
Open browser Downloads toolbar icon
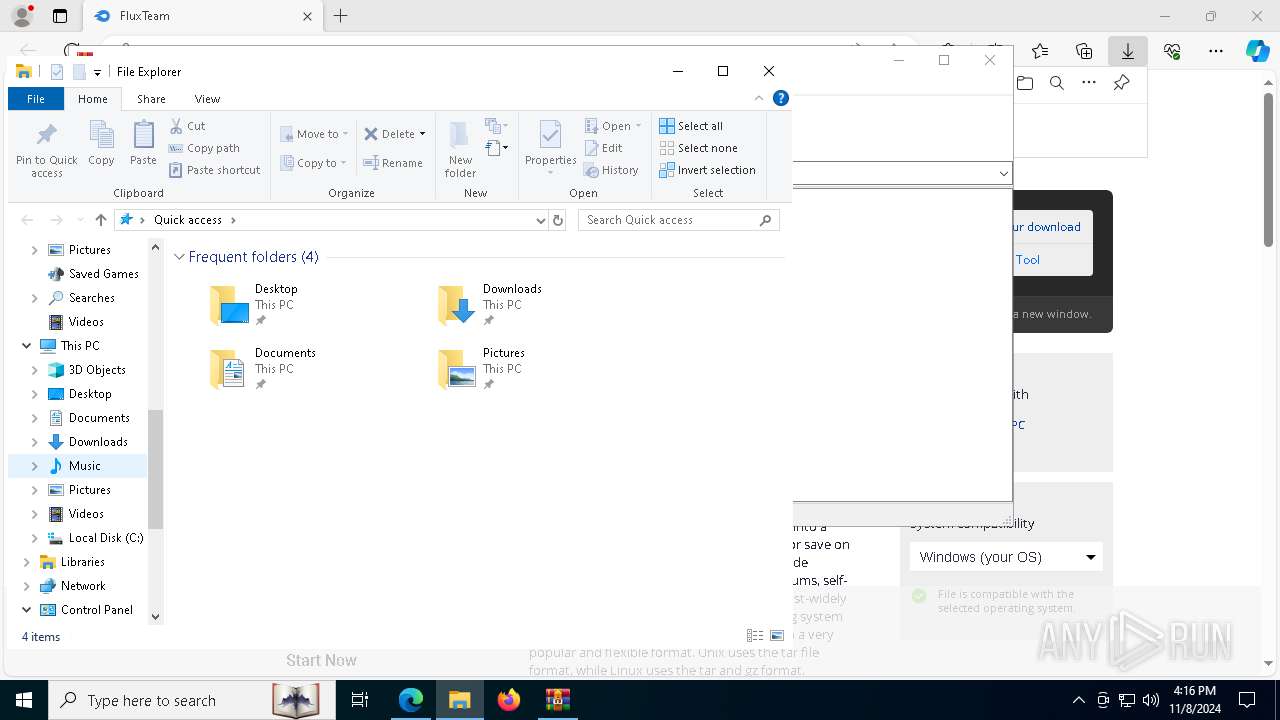click(1127, 51)
